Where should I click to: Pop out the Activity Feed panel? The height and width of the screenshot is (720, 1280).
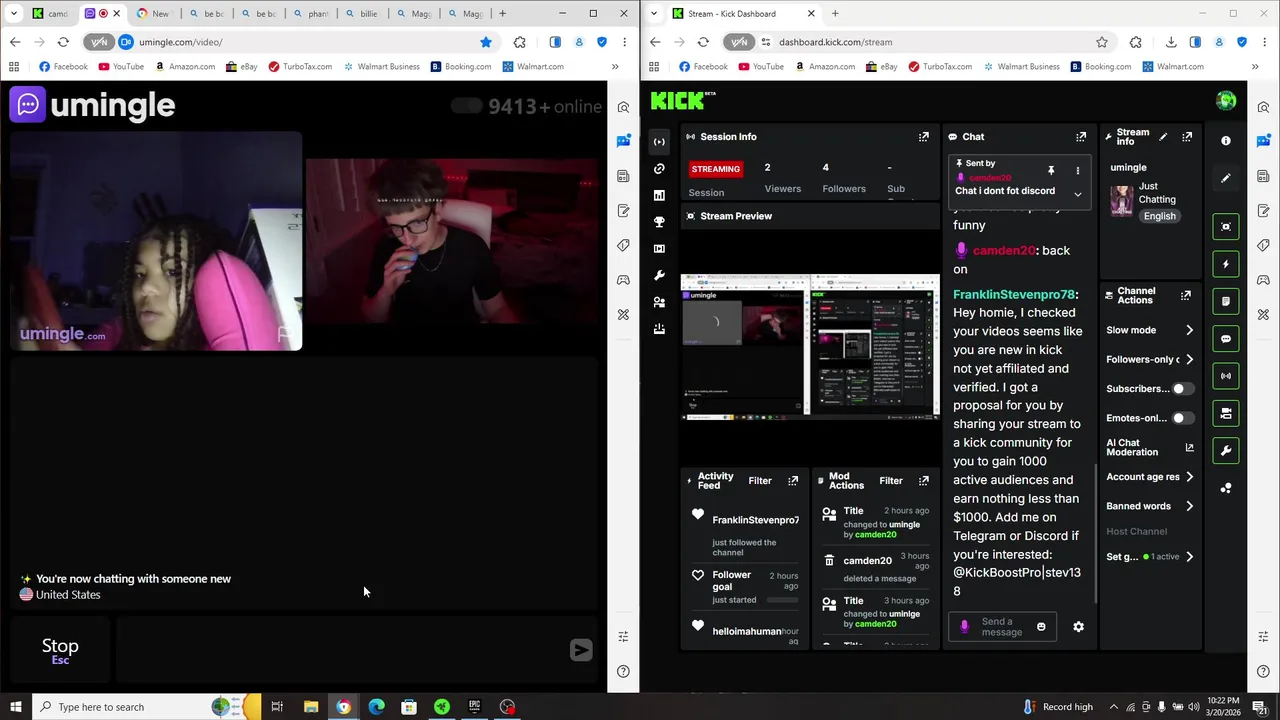[793, 481]
